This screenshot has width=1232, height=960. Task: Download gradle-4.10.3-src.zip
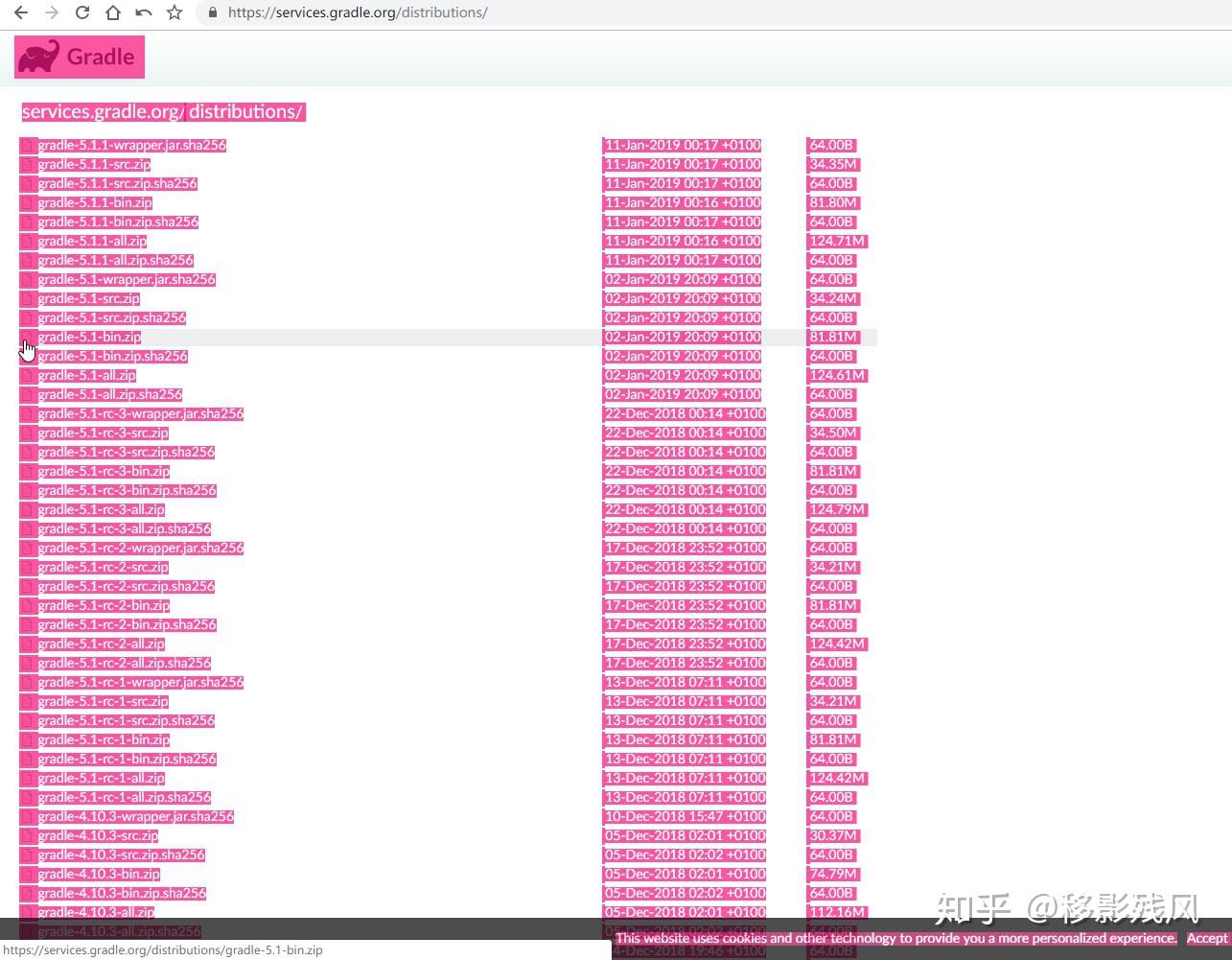pyautogui.click(x=98, y=836)
